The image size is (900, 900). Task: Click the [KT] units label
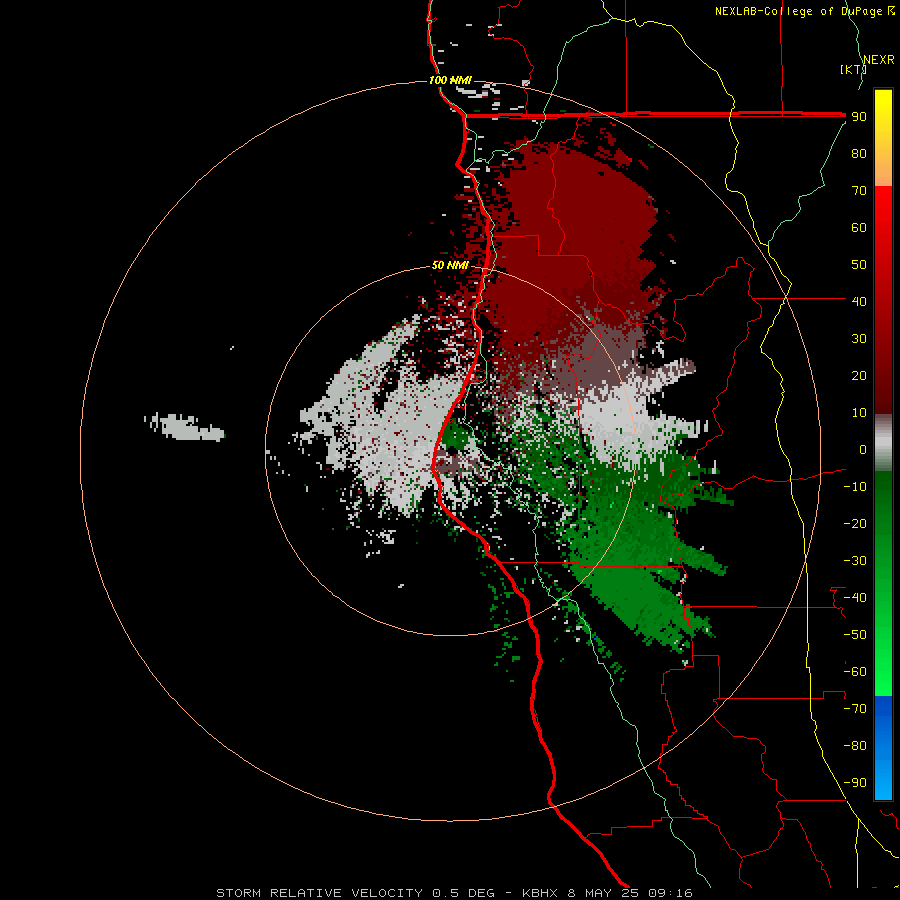(x=854, y=69)
